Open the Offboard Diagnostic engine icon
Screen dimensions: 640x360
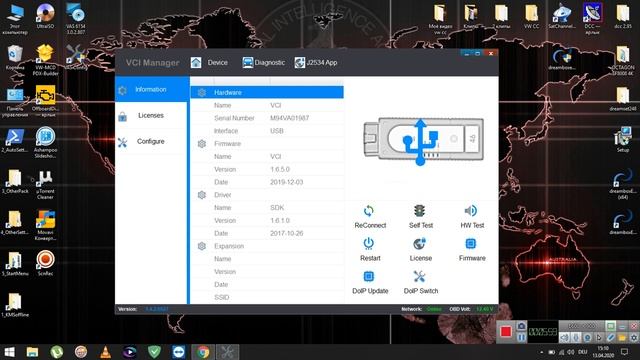[45, 100]
